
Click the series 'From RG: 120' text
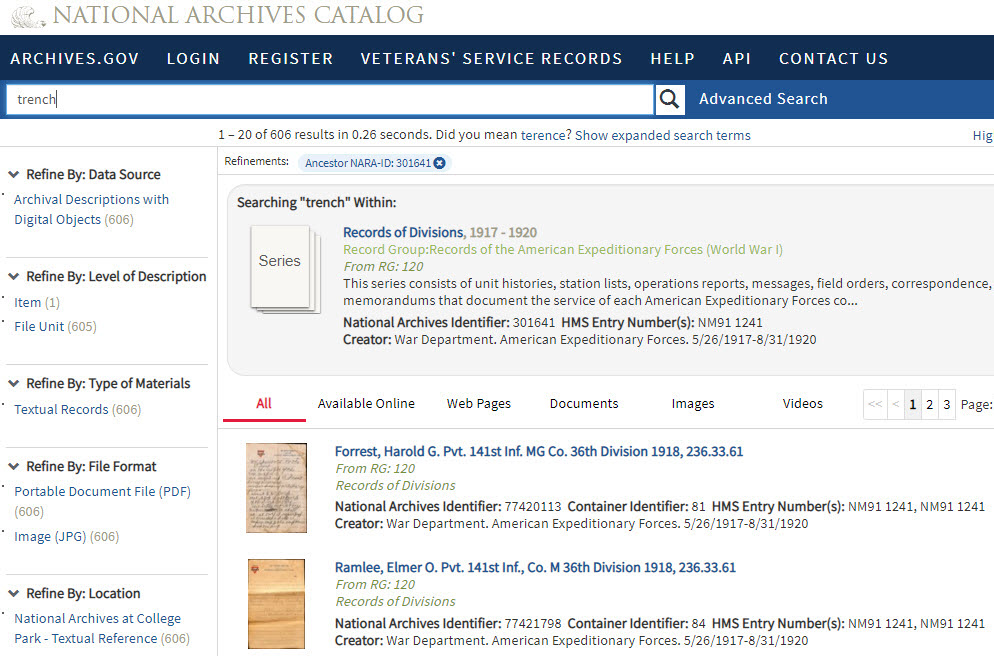click(x=383, y=266)
